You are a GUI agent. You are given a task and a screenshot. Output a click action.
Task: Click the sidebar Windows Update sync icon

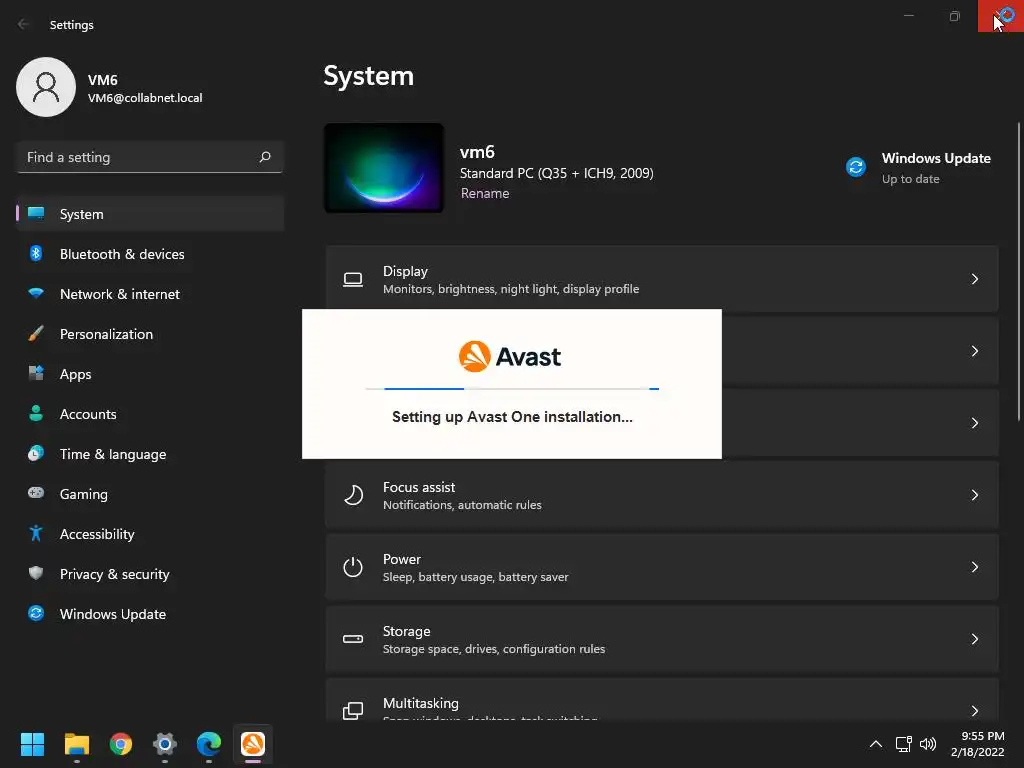pyautogui.click(x=36, y=613)
